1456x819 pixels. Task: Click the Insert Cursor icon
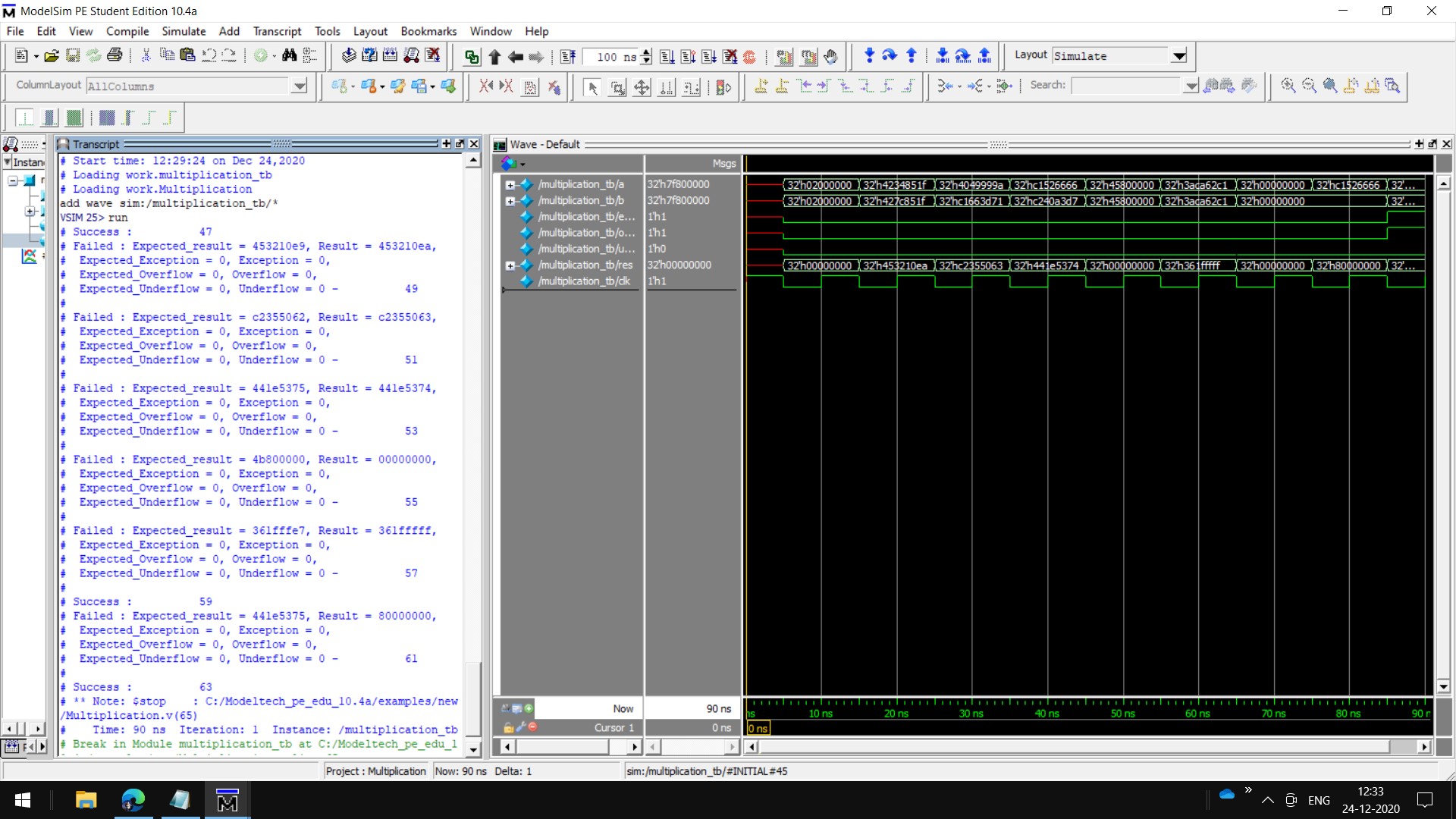[x=761, y=86]
